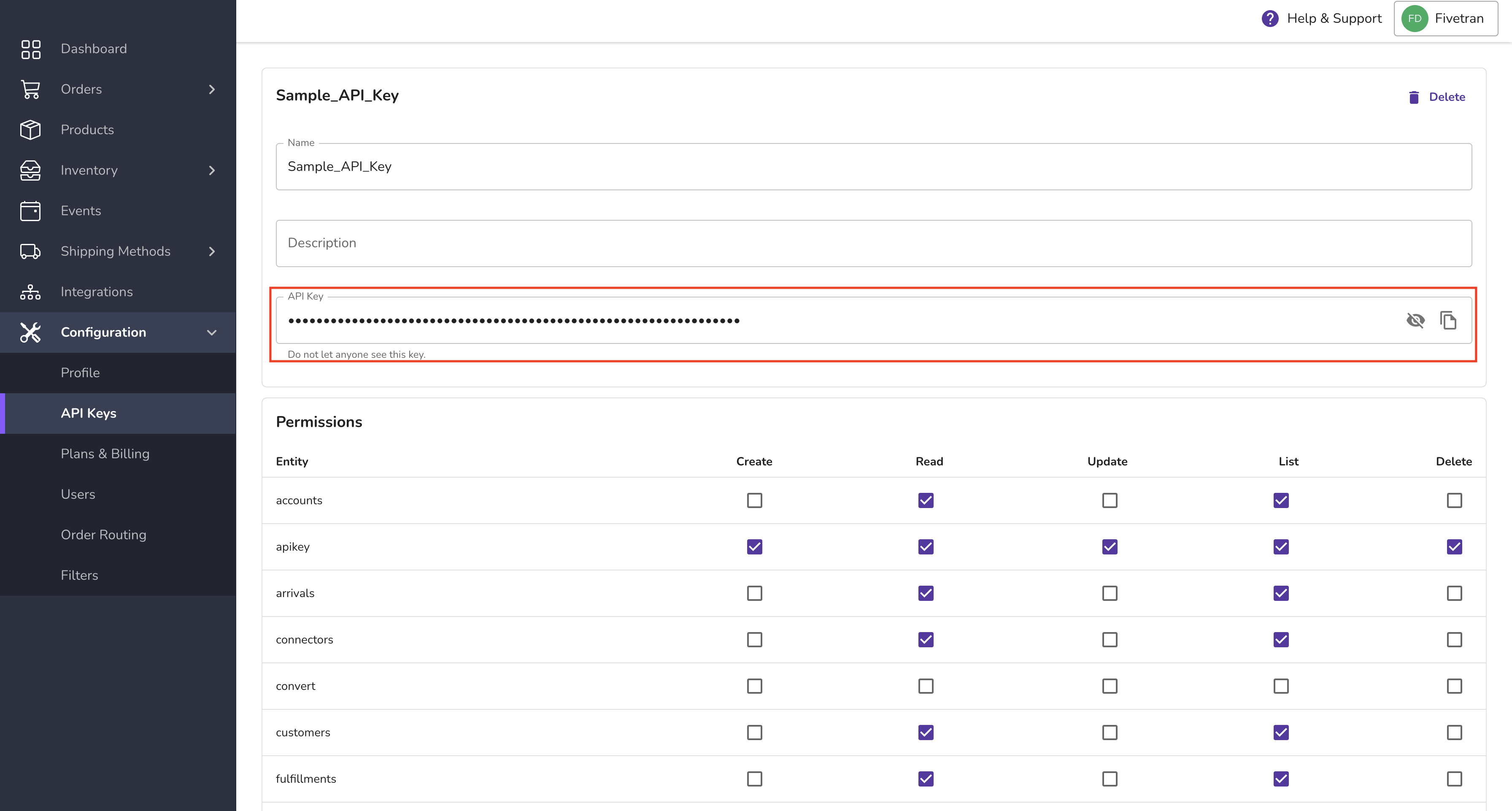Viewport: 1512px width, 811px height.
Task: Reveal the API key with the eye icon
Action: point(1415,321)
